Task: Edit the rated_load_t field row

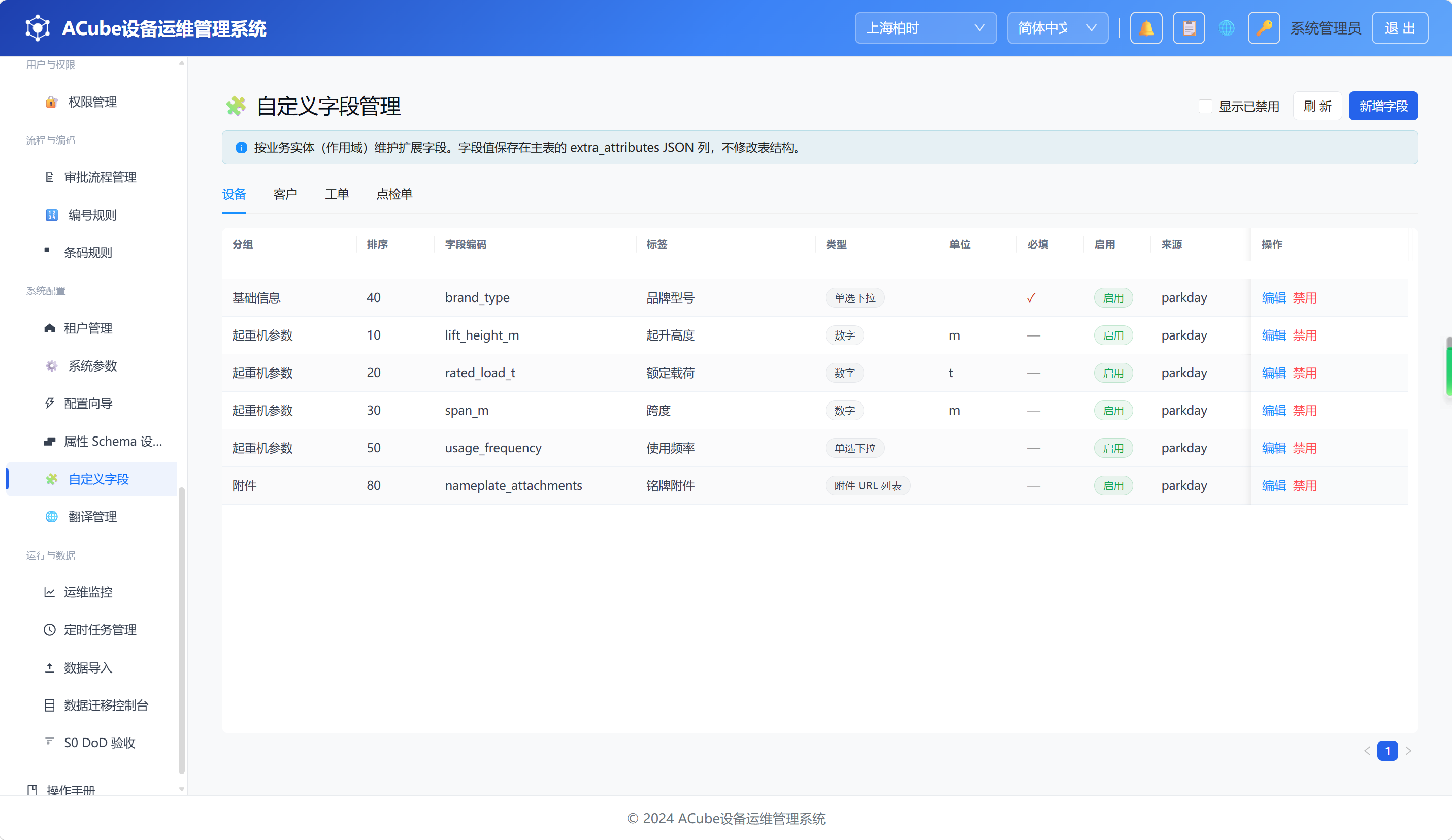Action: tap(1273, 373)
